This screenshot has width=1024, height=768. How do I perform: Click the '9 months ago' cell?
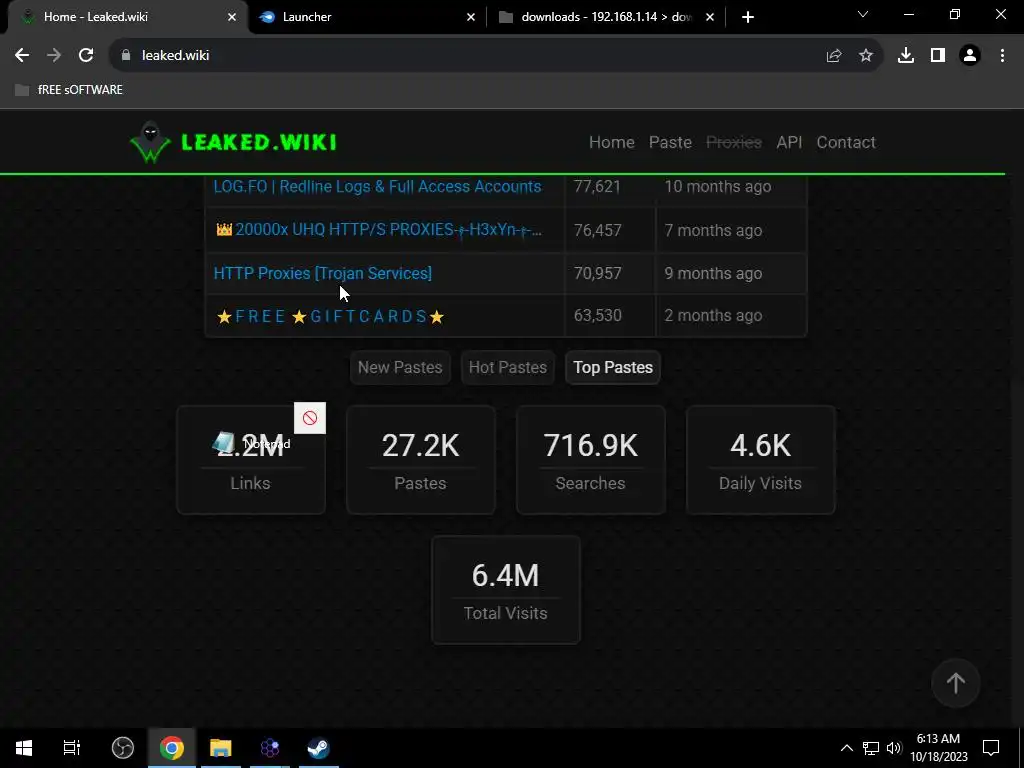731,273
